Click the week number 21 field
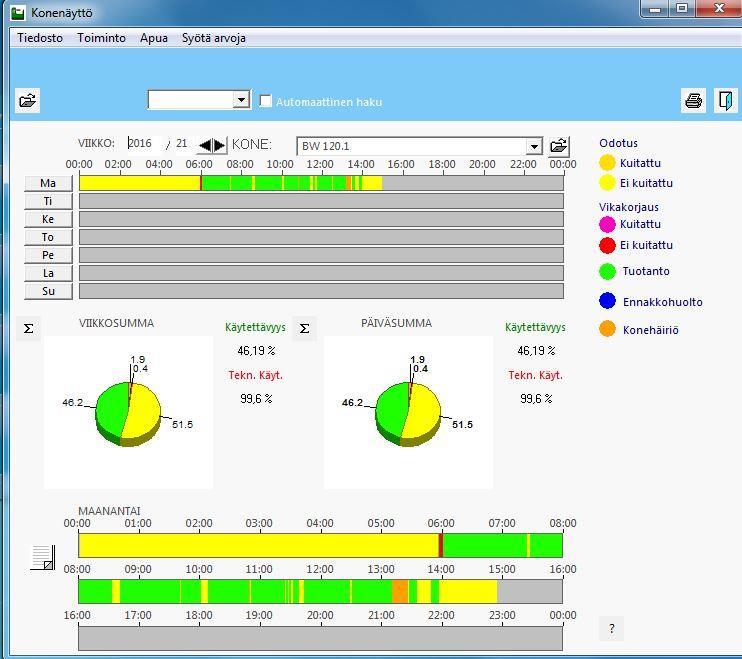The width and height of the screenshot is (742, 659). tap(182, 143)
